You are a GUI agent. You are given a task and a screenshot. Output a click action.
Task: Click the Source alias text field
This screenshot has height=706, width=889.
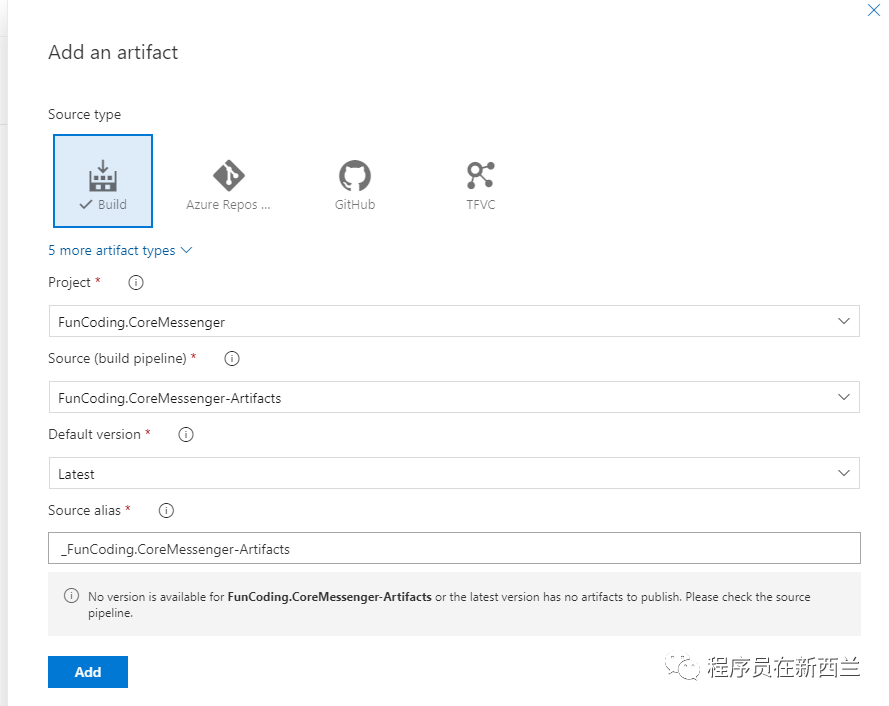coord(454,548)
